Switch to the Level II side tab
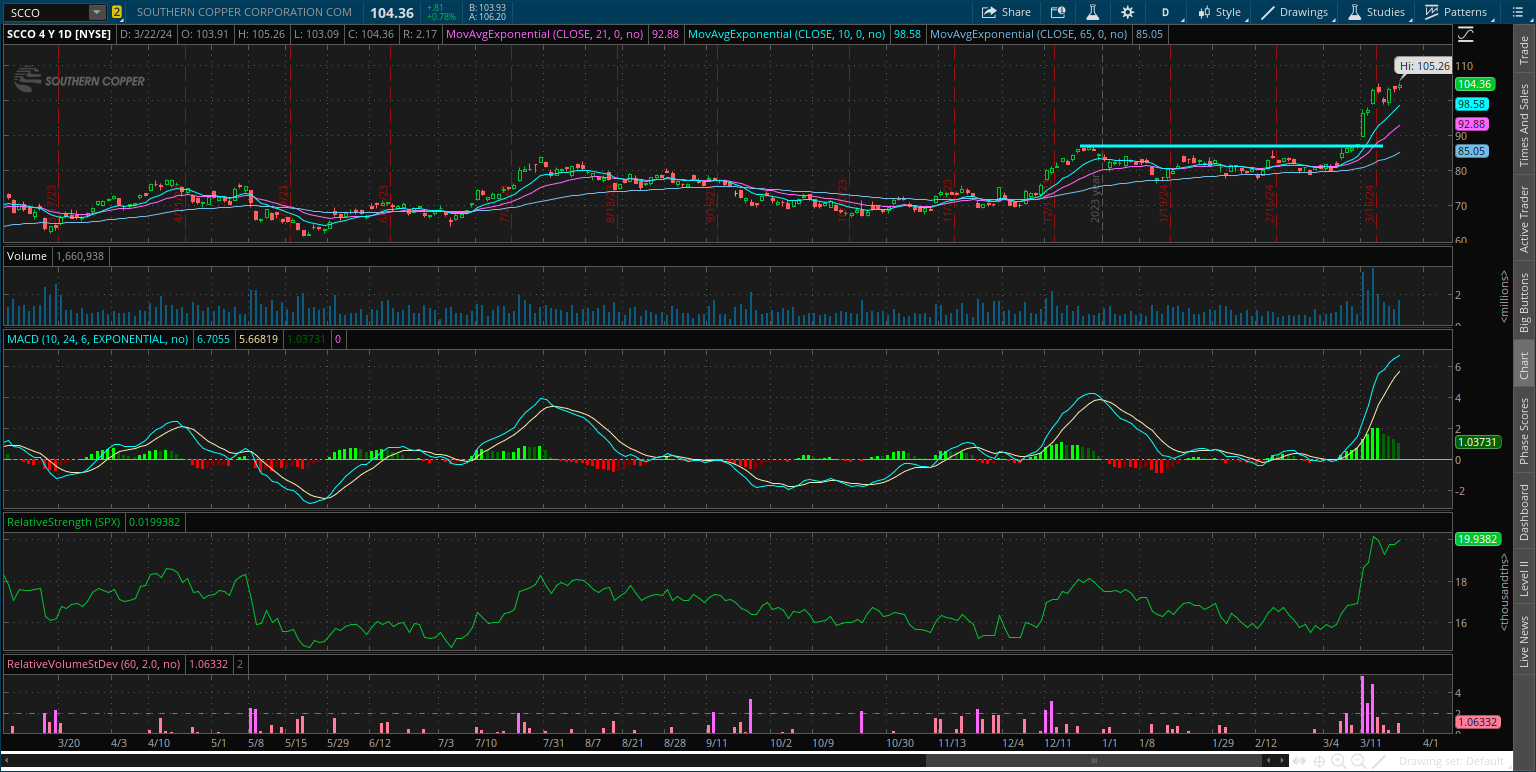This screenshot has width=1536, height=772. pos(1524,578)
